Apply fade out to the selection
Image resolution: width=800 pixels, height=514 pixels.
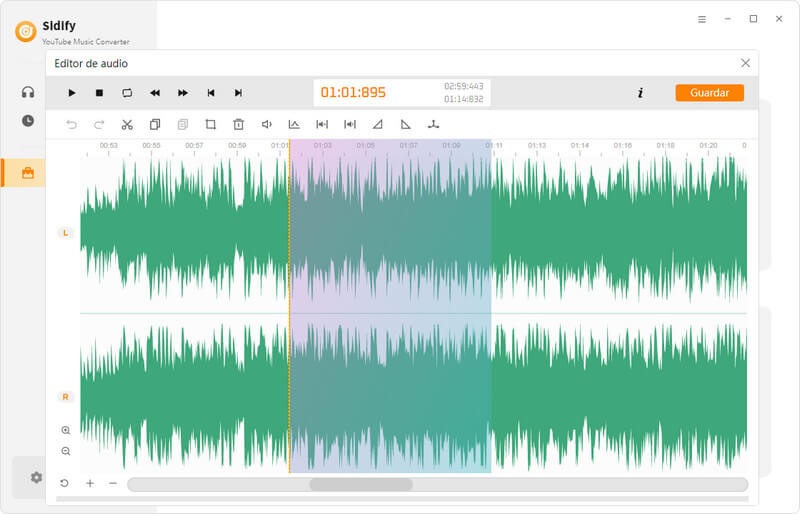[x=406, y=125]
